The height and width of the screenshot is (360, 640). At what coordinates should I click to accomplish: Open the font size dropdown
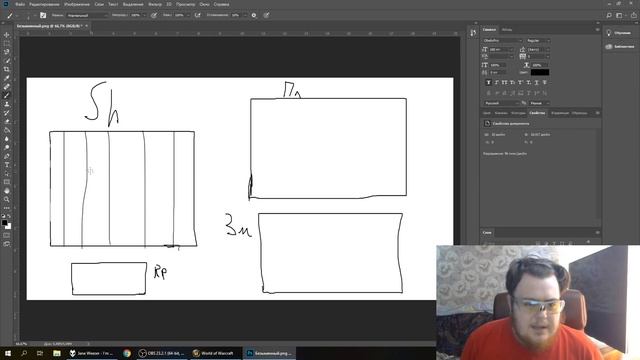click(501, 49)
